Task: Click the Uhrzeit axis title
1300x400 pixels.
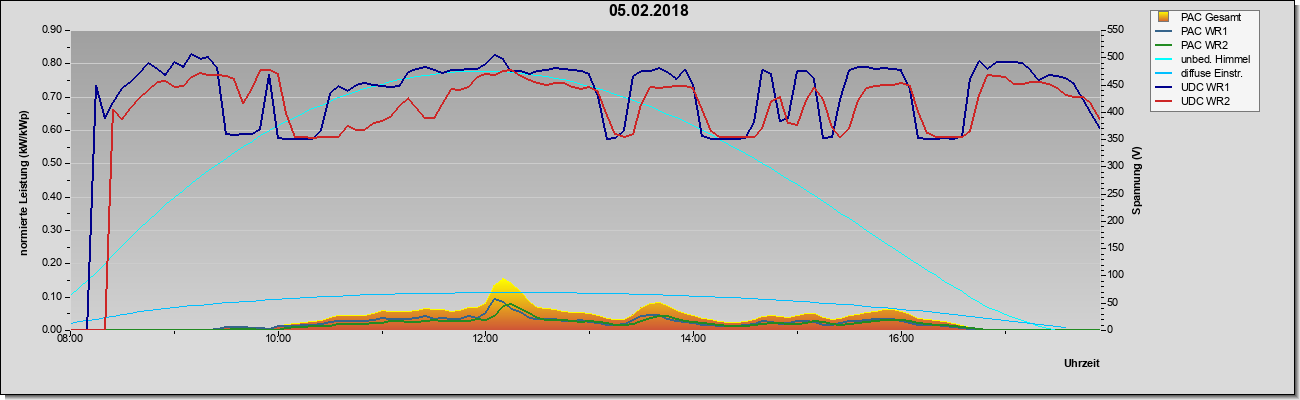Action: 1082,365
